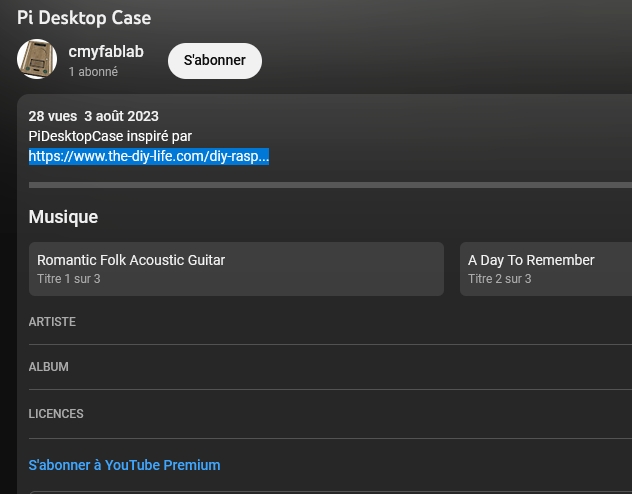Click the 1 abonné subscriber count
The width and height of the screenshot is (632, 494).
tap(93, 72)
